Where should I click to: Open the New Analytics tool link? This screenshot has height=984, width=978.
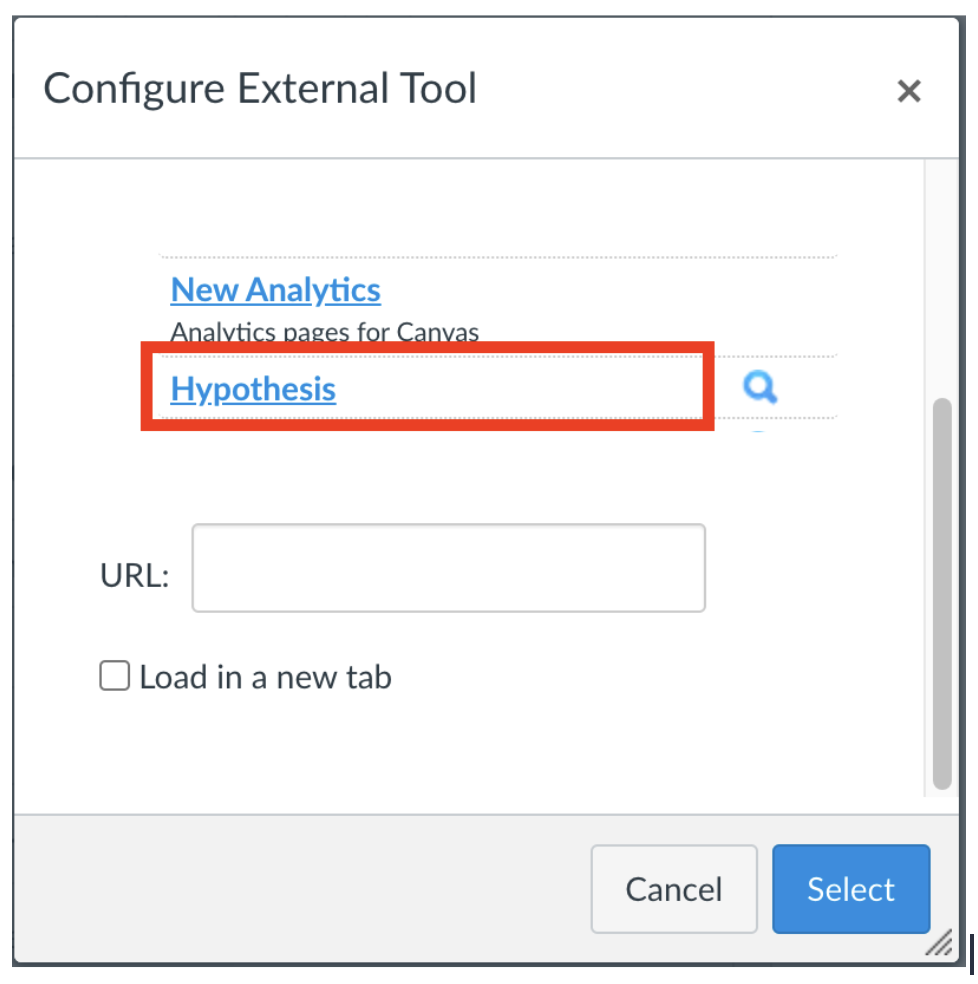click(275, 290)
